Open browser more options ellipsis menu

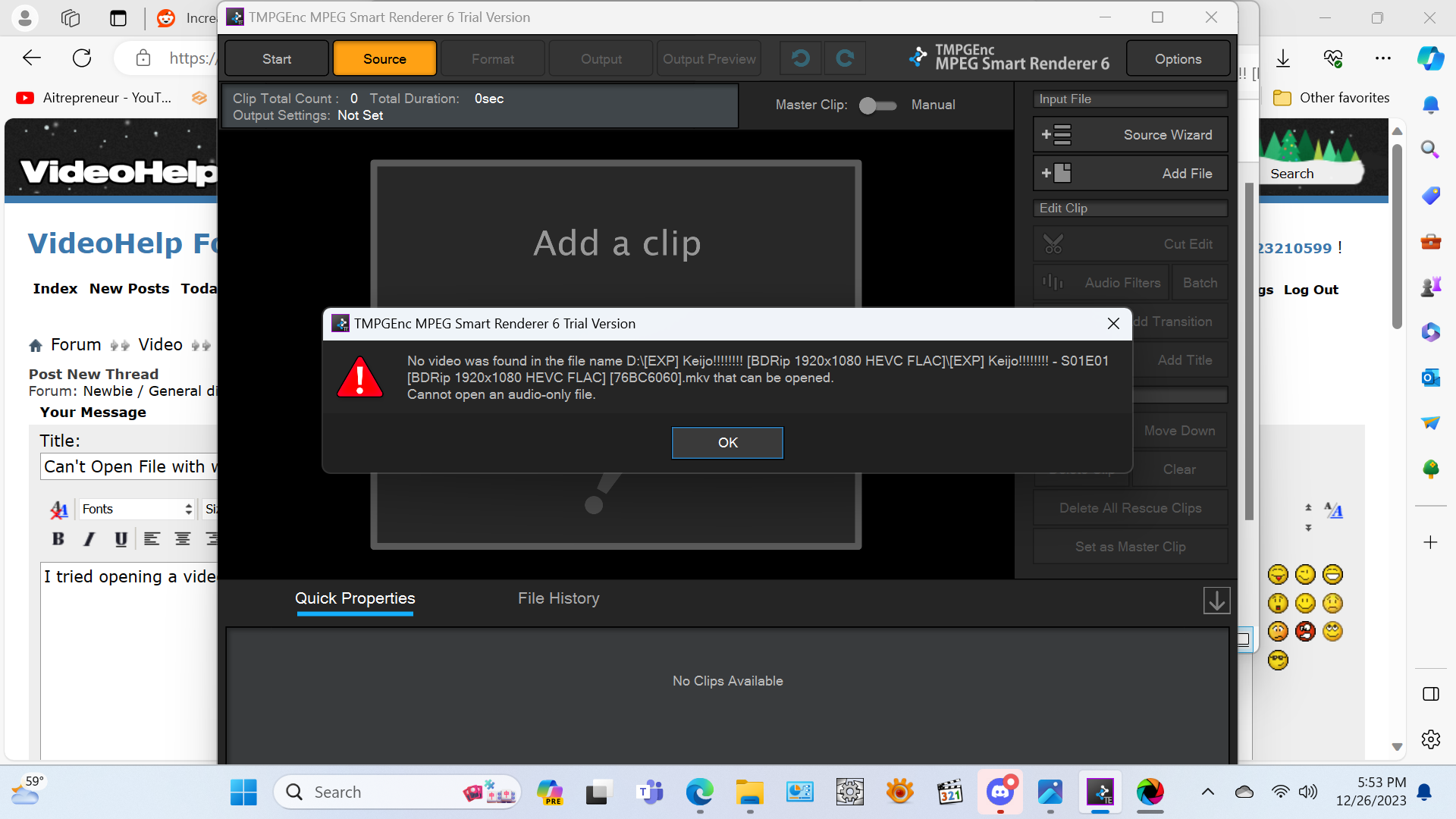tap(1383, 58)
